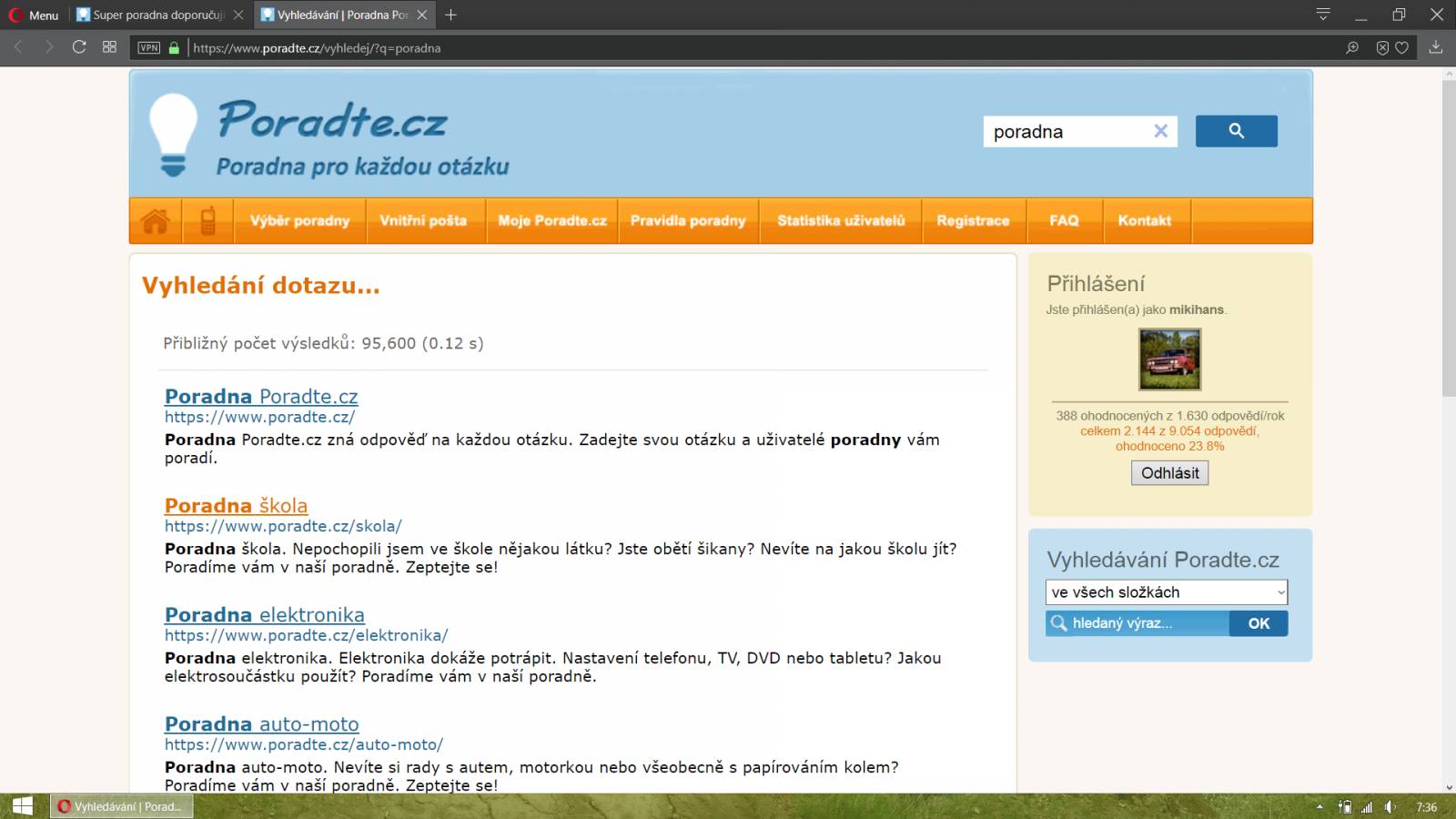The width and height of the screenshot is (1456, 819).
Task: Click the Poradte.cz lightbulb logo
Action: pos(173,135)
